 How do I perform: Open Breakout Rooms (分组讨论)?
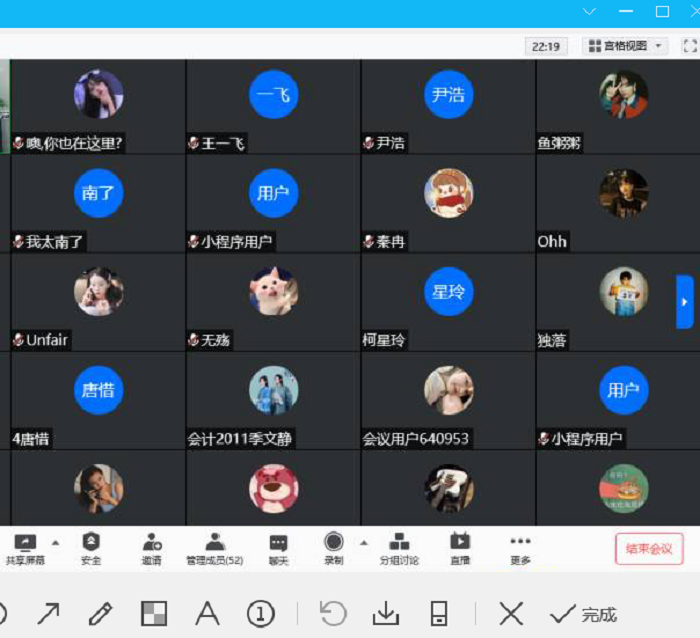(x=399, y=545)
